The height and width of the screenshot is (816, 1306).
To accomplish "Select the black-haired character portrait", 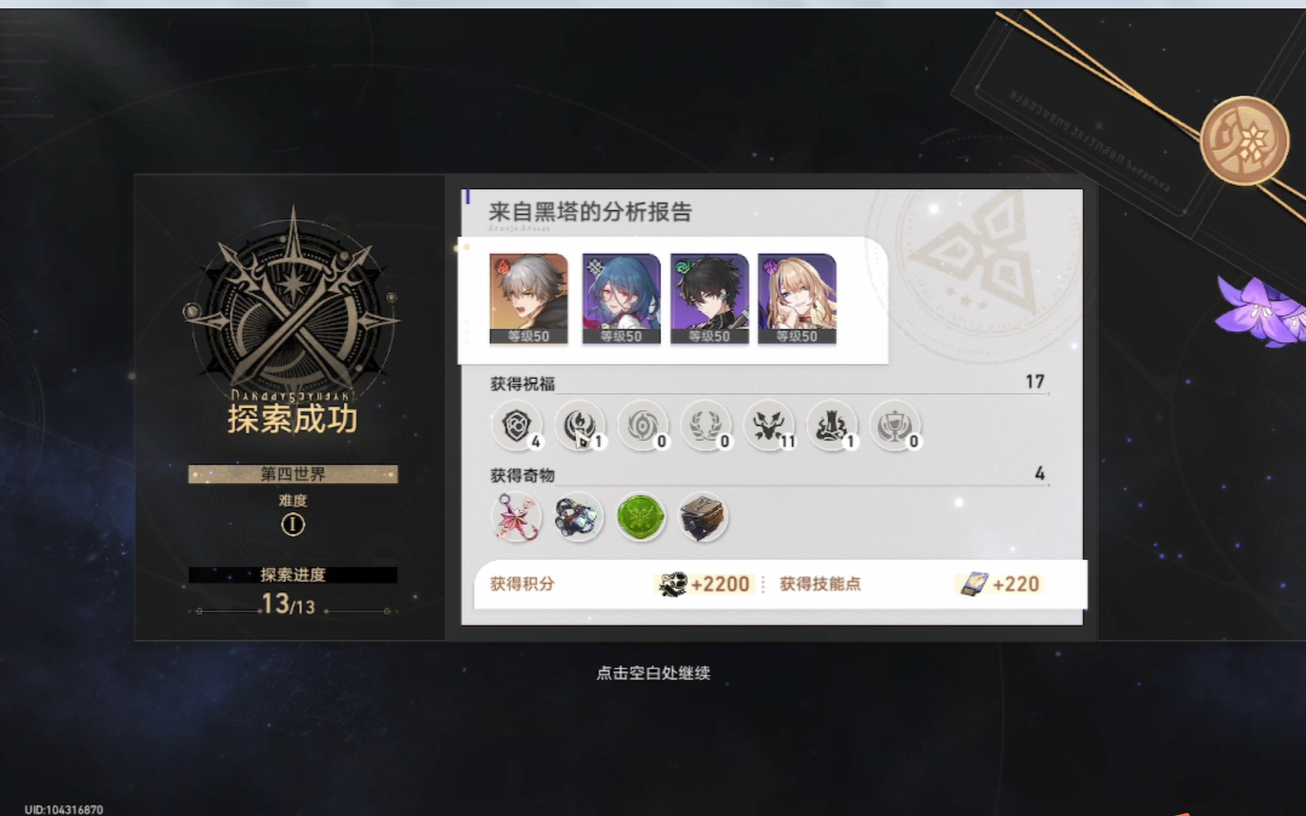I will click(x=709, y=299).
